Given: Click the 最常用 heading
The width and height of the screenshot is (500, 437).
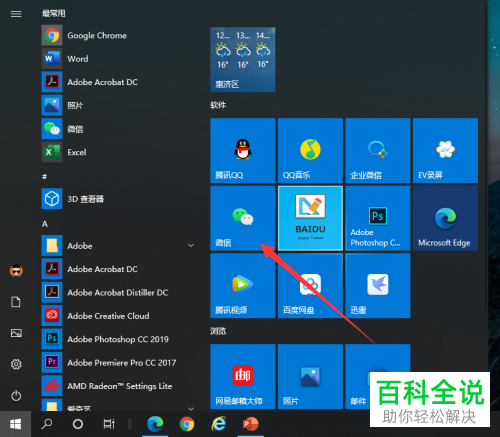Looking at the screenshot, I should 54,13.
